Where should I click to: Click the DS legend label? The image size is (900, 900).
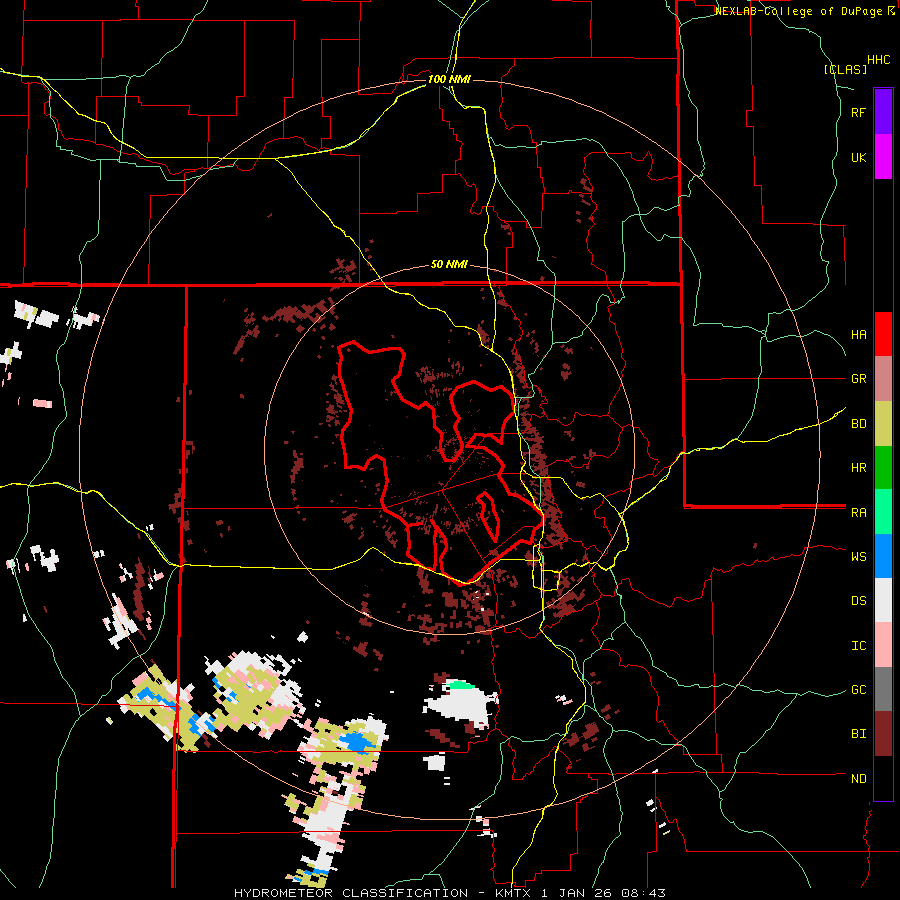[858, 601]
